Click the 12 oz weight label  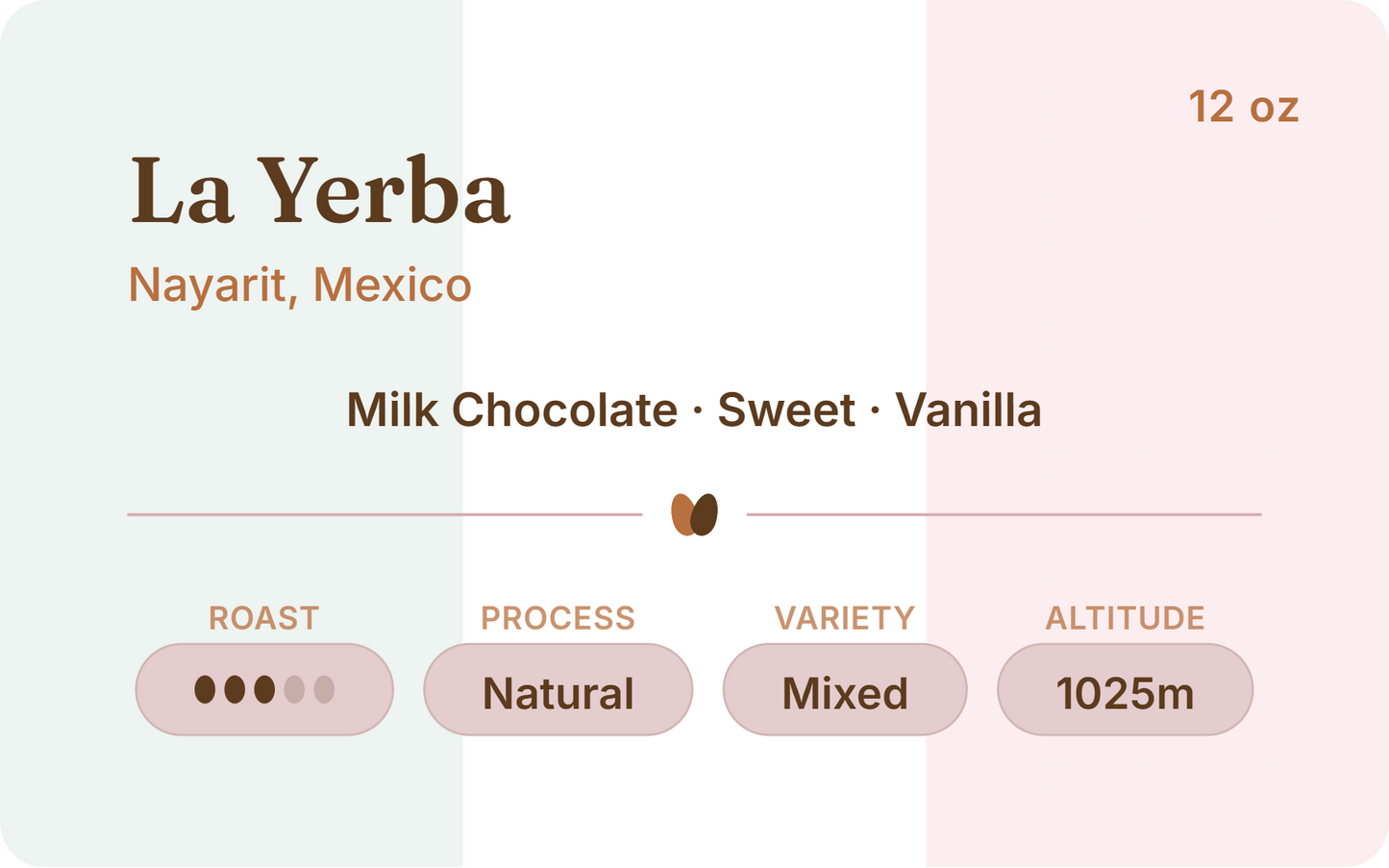[1244, 107]
